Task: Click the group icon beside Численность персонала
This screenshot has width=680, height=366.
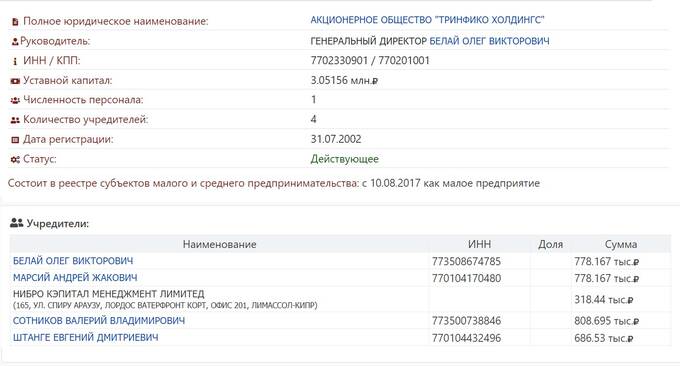Action: pos(15,100)
